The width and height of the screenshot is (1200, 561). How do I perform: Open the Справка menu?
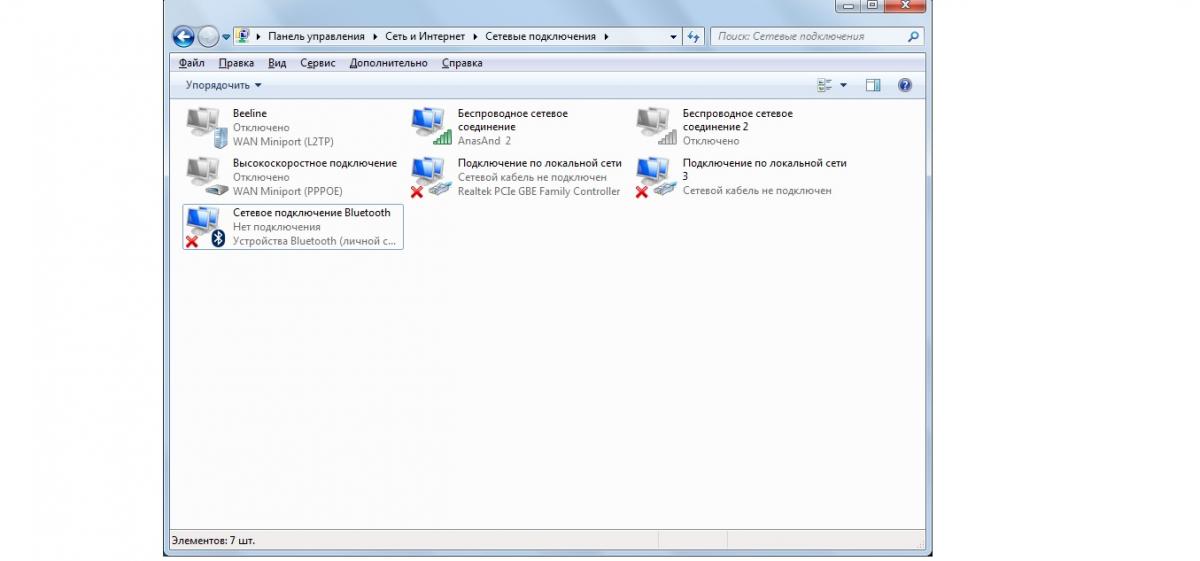pos(461,63)
